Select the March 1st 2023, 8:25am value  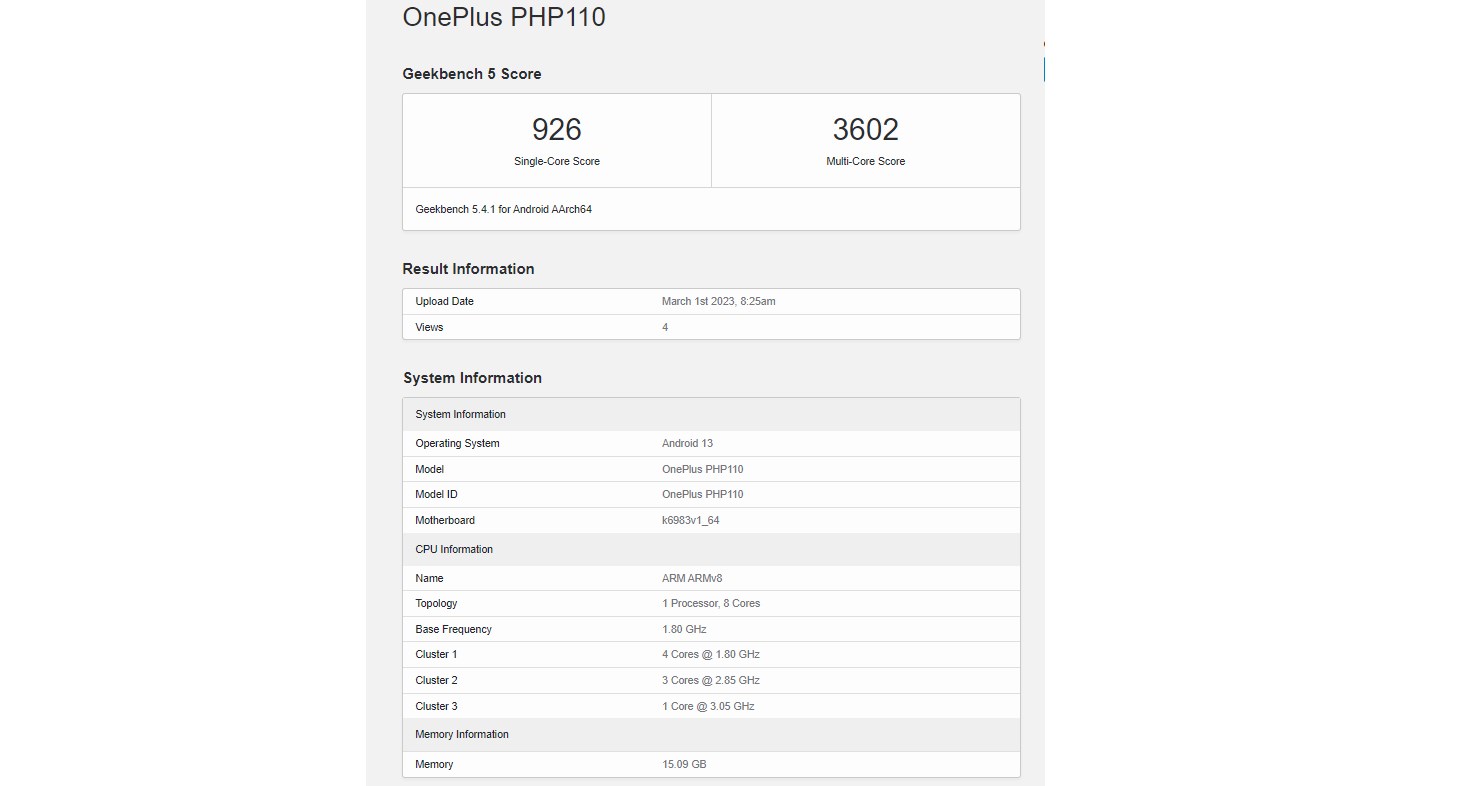pos(718,301)
